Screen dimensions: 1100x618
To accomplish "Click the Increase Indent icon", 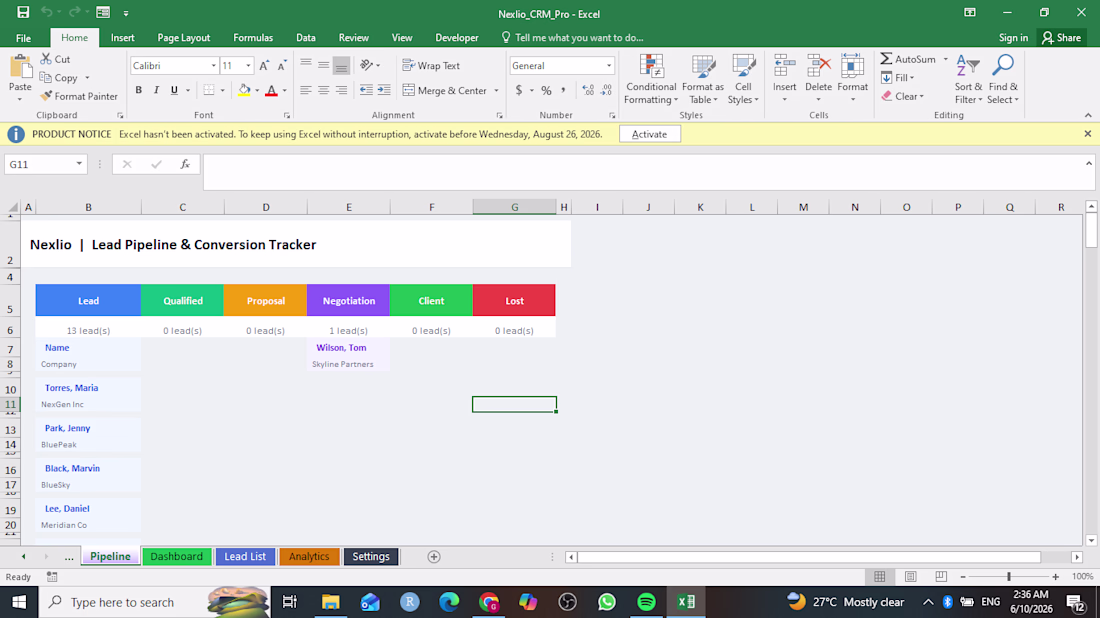I will 384,90.
